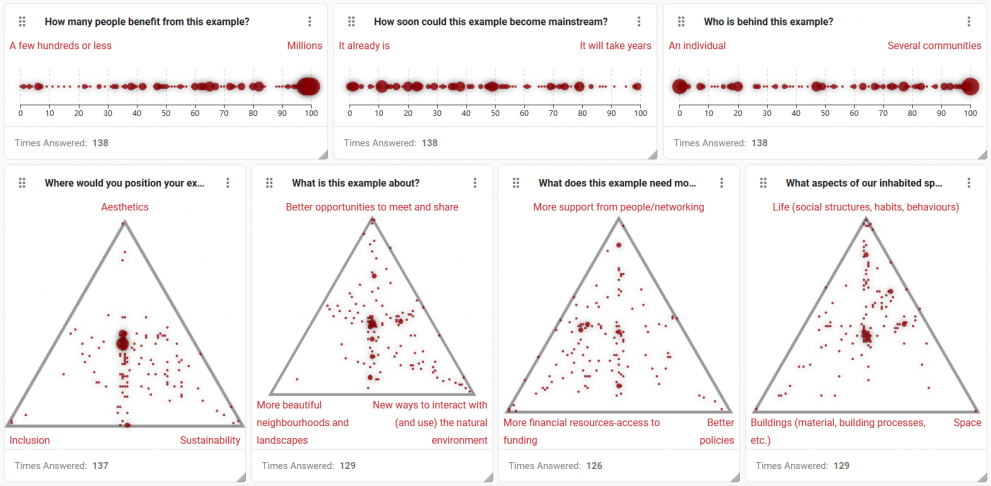991x486 pixels.
Task: Open three-dot menu on 'Who is behind this example' card
Action: click(968, 22)
